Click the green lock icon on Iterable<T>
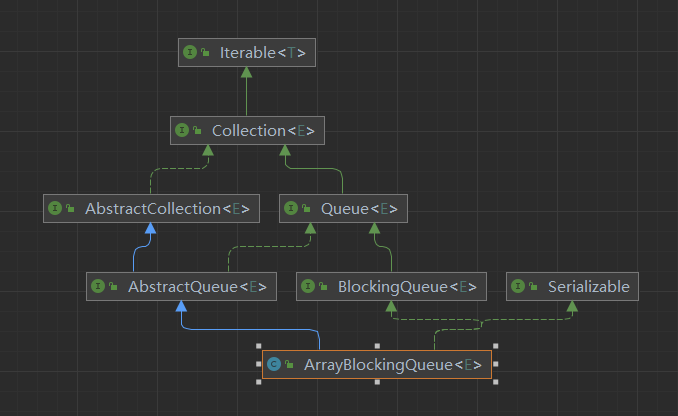Image resolution: width=678 pixels, height=416 pixels. click(x=205, y=52)
